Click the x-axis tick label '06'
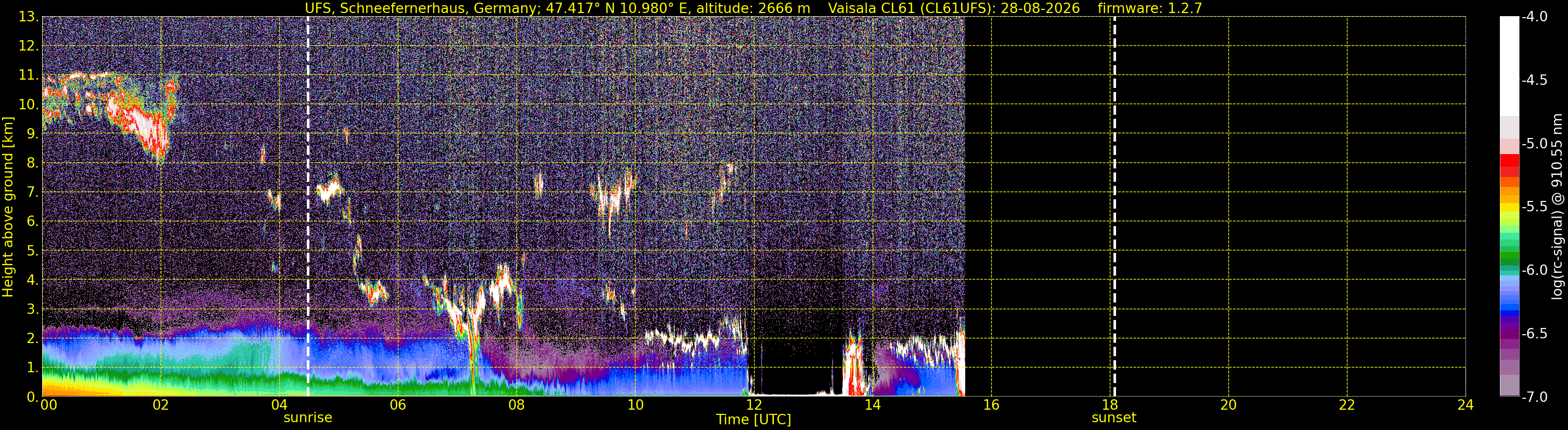This screenshot has width=1568, height=430. [398, 405]
